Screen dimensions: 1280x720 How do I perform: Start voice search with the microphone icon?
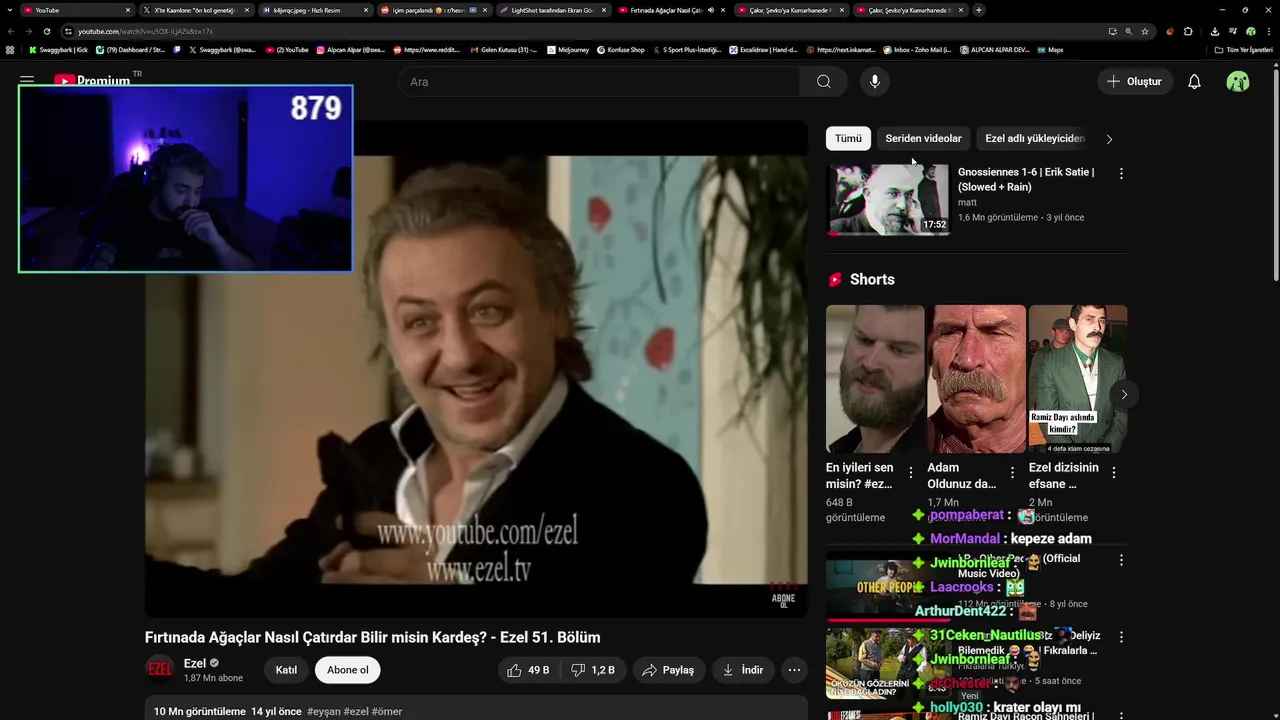tap(875, 82)
